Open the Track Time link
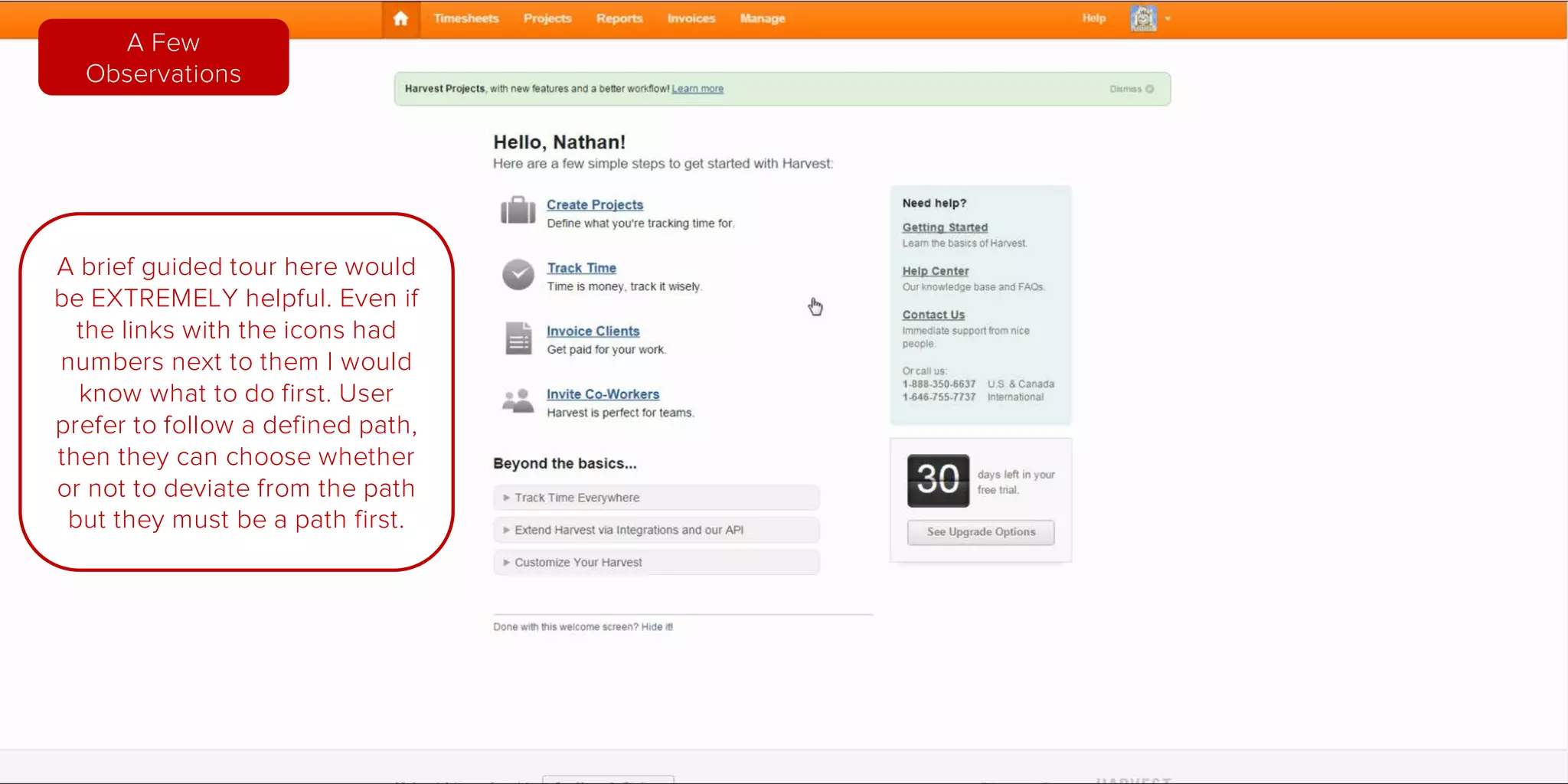The width and height of the screenshot is (1568, 784). point(581,268)
